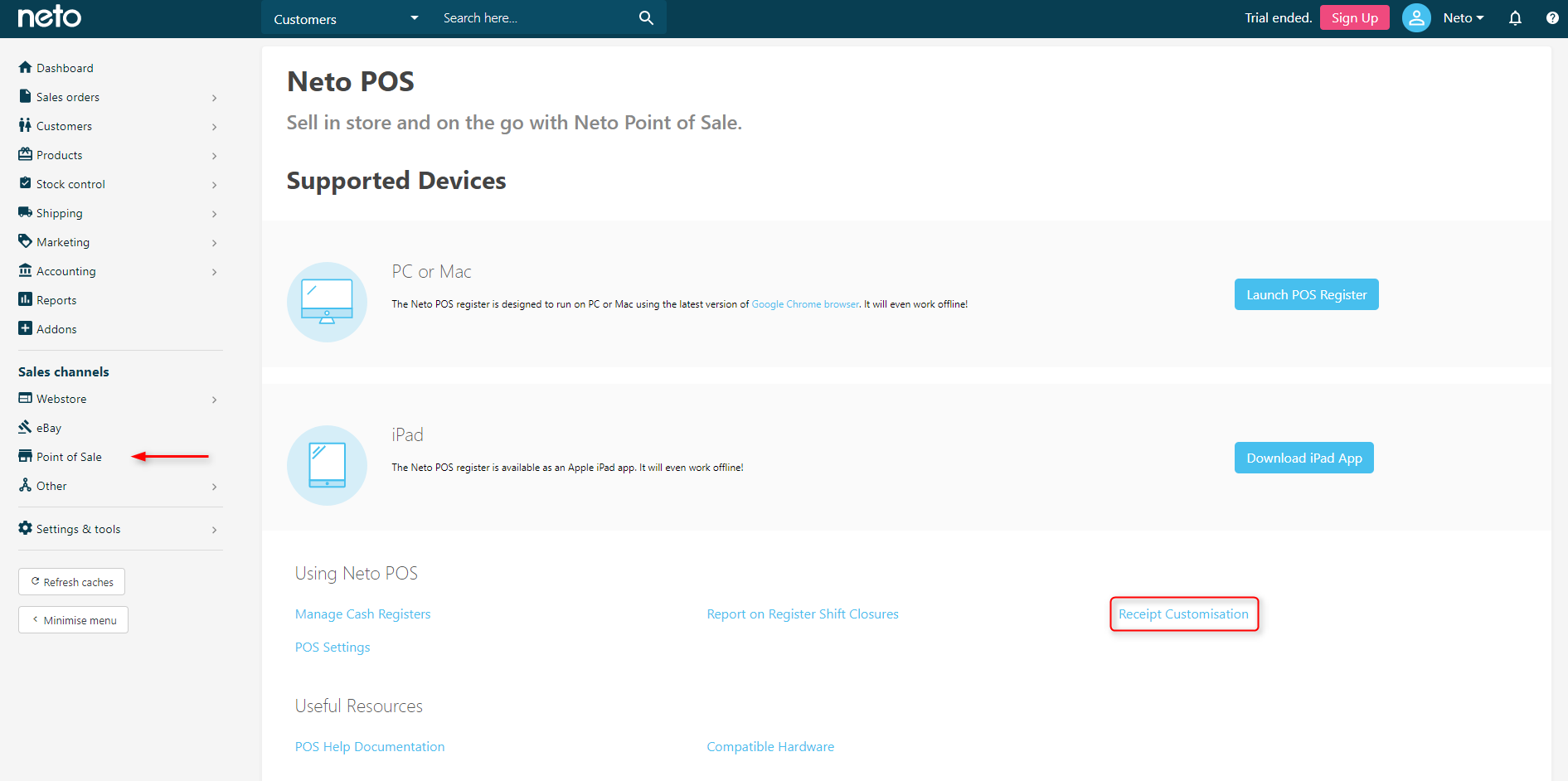Click the Addons plus icon
The width and height of the screenshot is (1568, 781).
tap(25, 328)
